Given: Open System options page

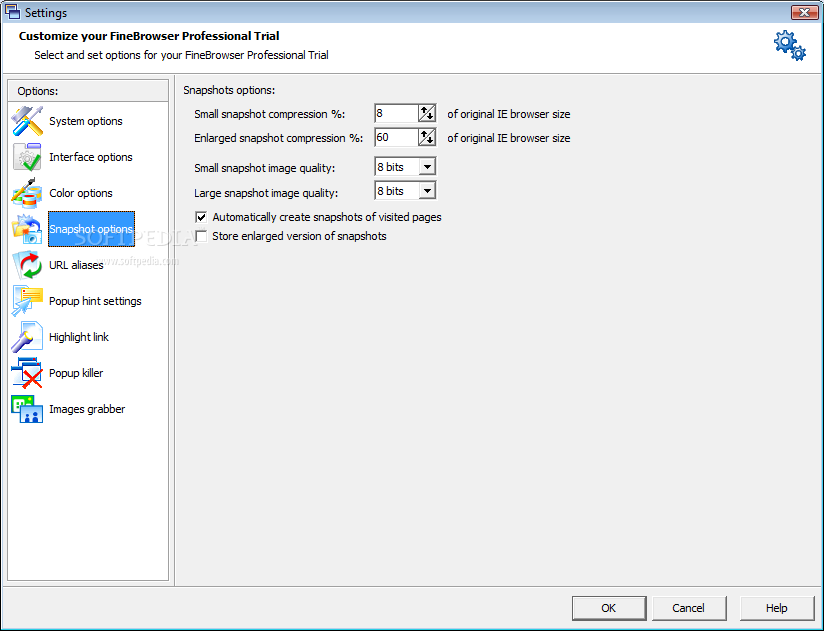Looking at the screenshot, I should (86, 121).
